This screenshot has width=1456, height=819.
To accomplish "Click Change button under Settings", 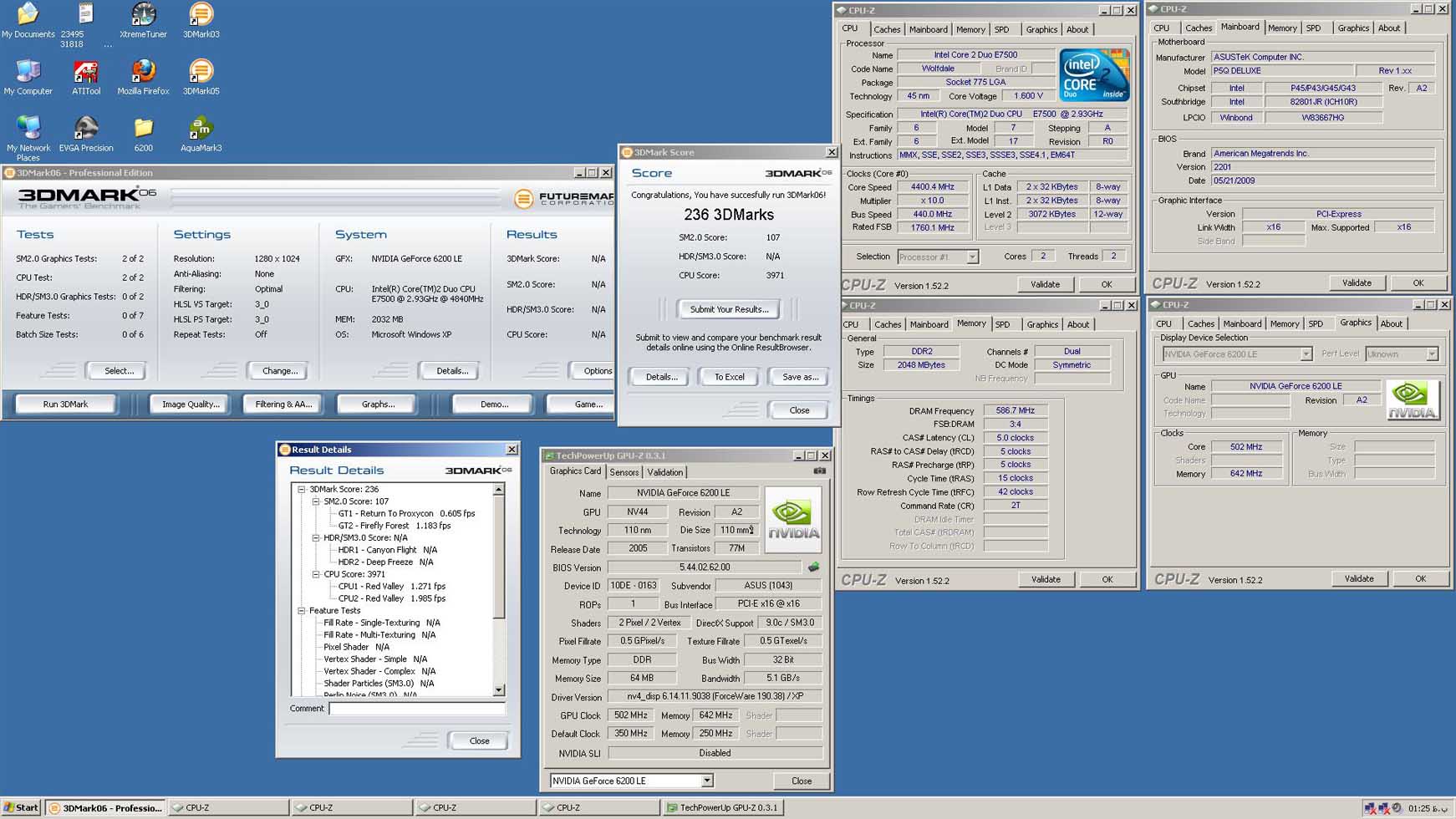I will [280, 370].
